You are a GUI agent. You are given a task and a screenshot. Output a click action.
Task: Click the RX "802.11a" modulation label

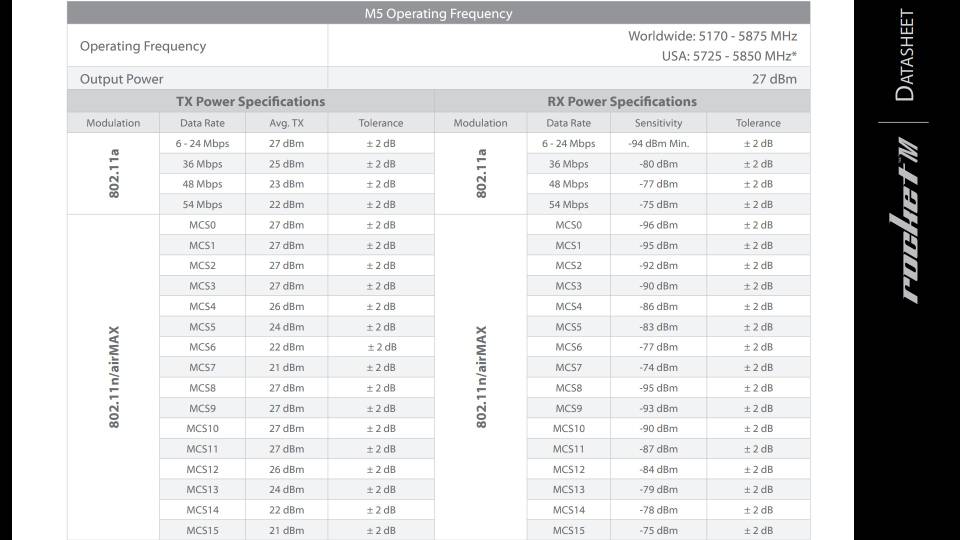pos(481,173)
